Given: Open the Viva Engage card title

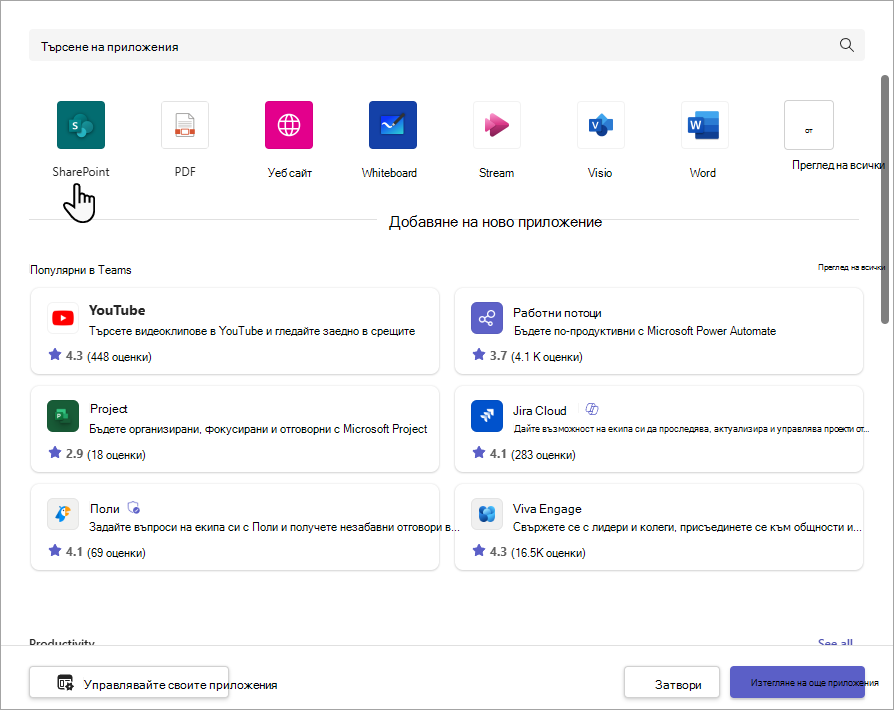Looking at the screenshot, I should [547, 509].
